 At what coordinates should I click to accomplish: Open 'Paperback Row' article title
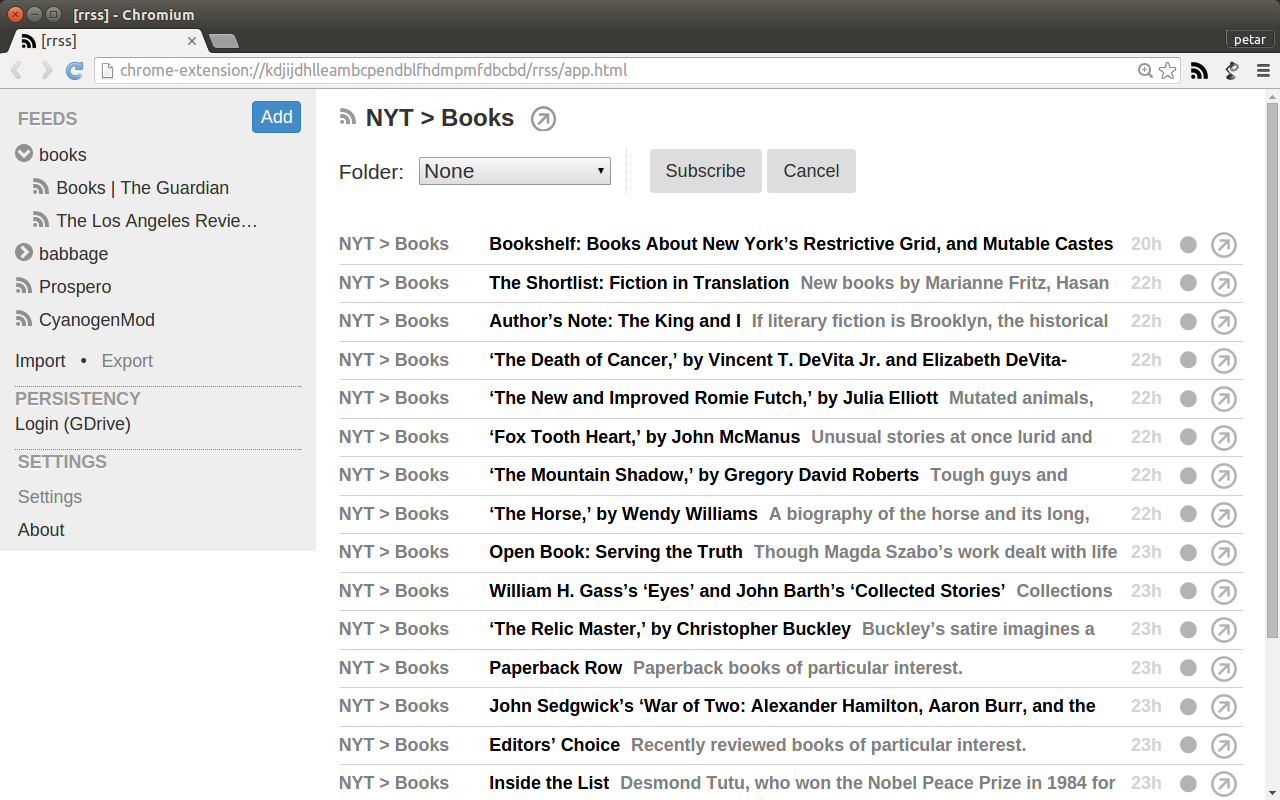click(x=555, y=668)
